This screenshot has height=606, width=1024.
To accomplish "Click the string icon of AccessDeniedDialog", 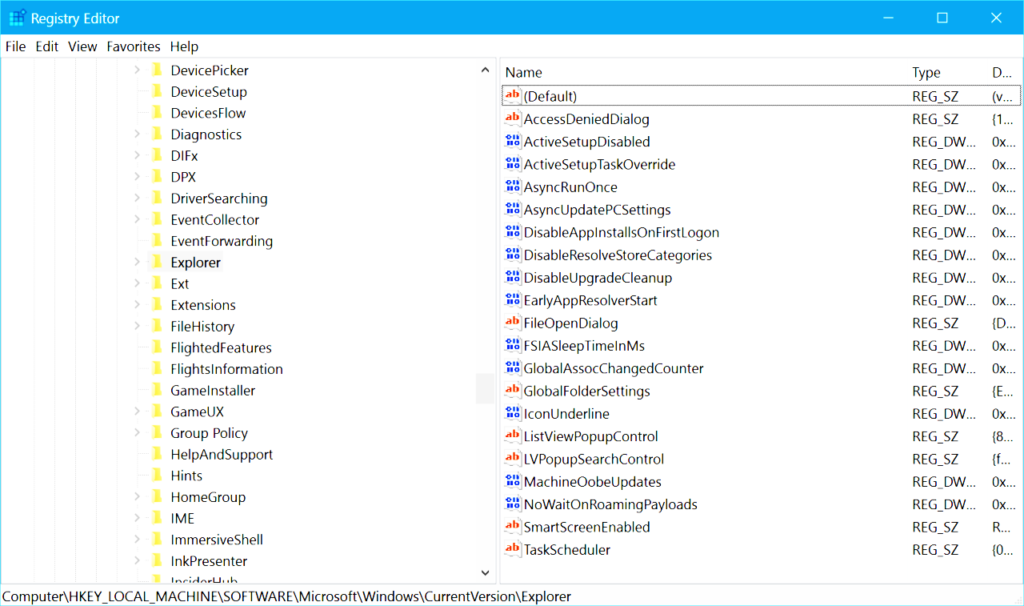I will point(513,118).
